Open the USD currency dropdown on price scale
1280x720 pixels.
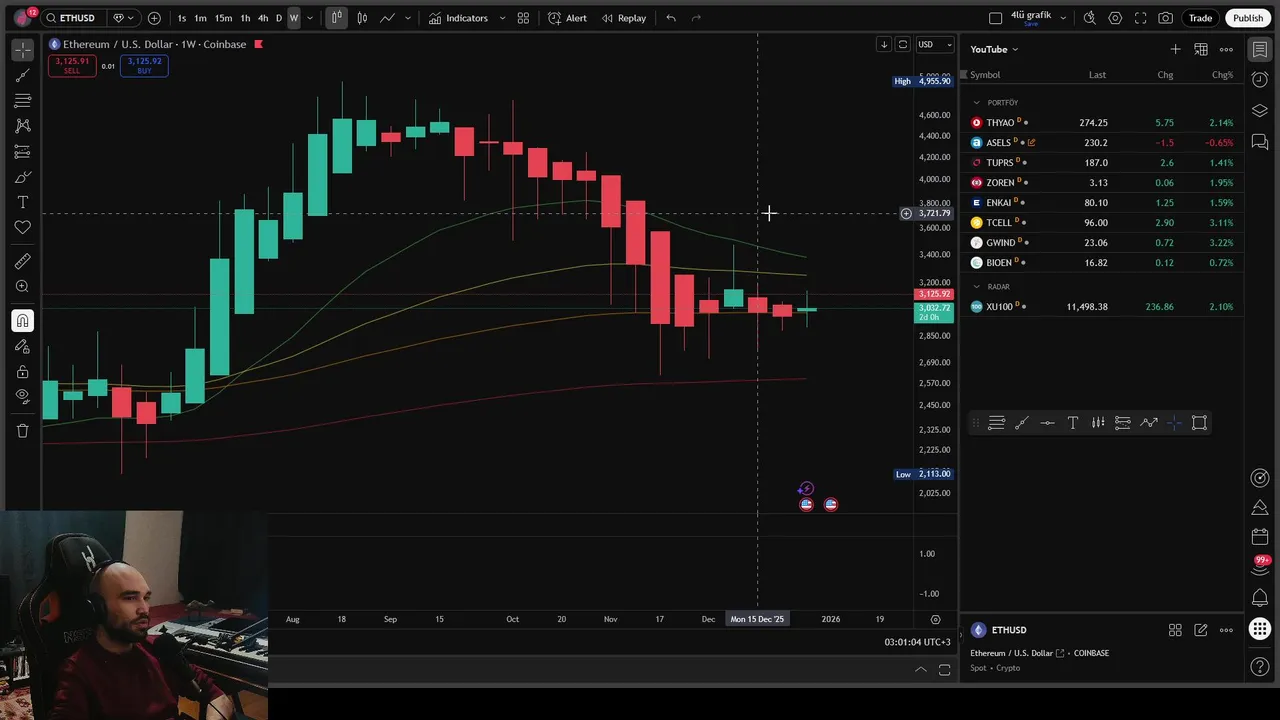pos(935,44)
